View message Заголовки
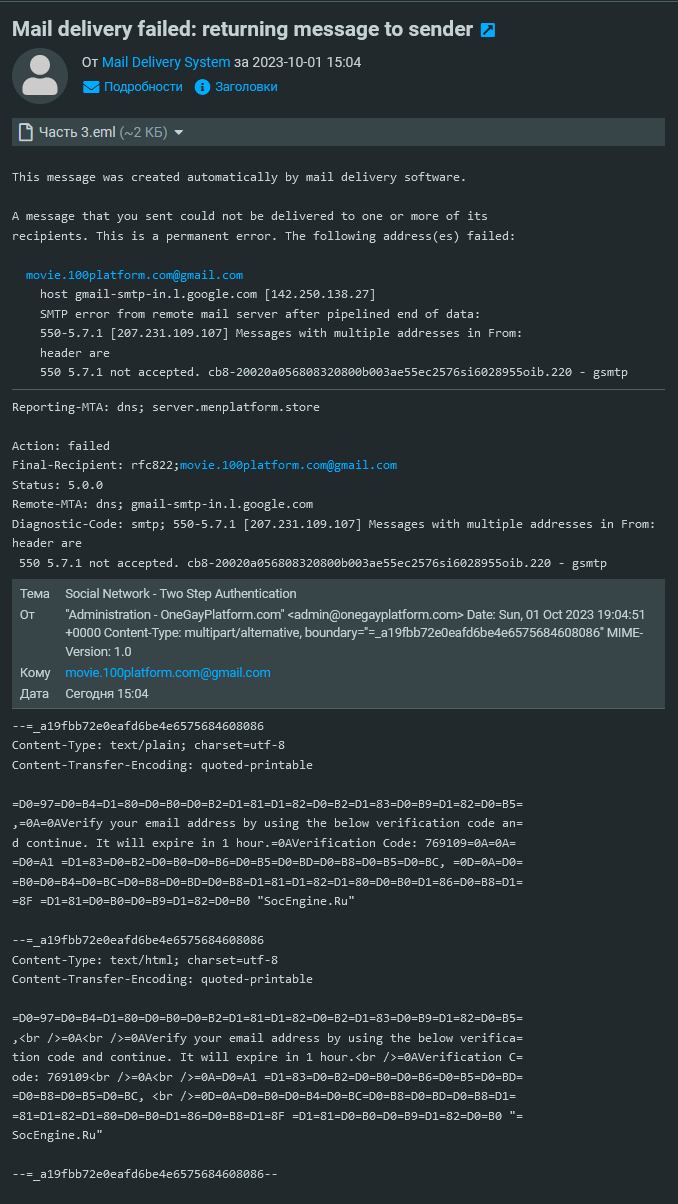The height and width of the screenshot is (1204, 678). tap(246, 87)
